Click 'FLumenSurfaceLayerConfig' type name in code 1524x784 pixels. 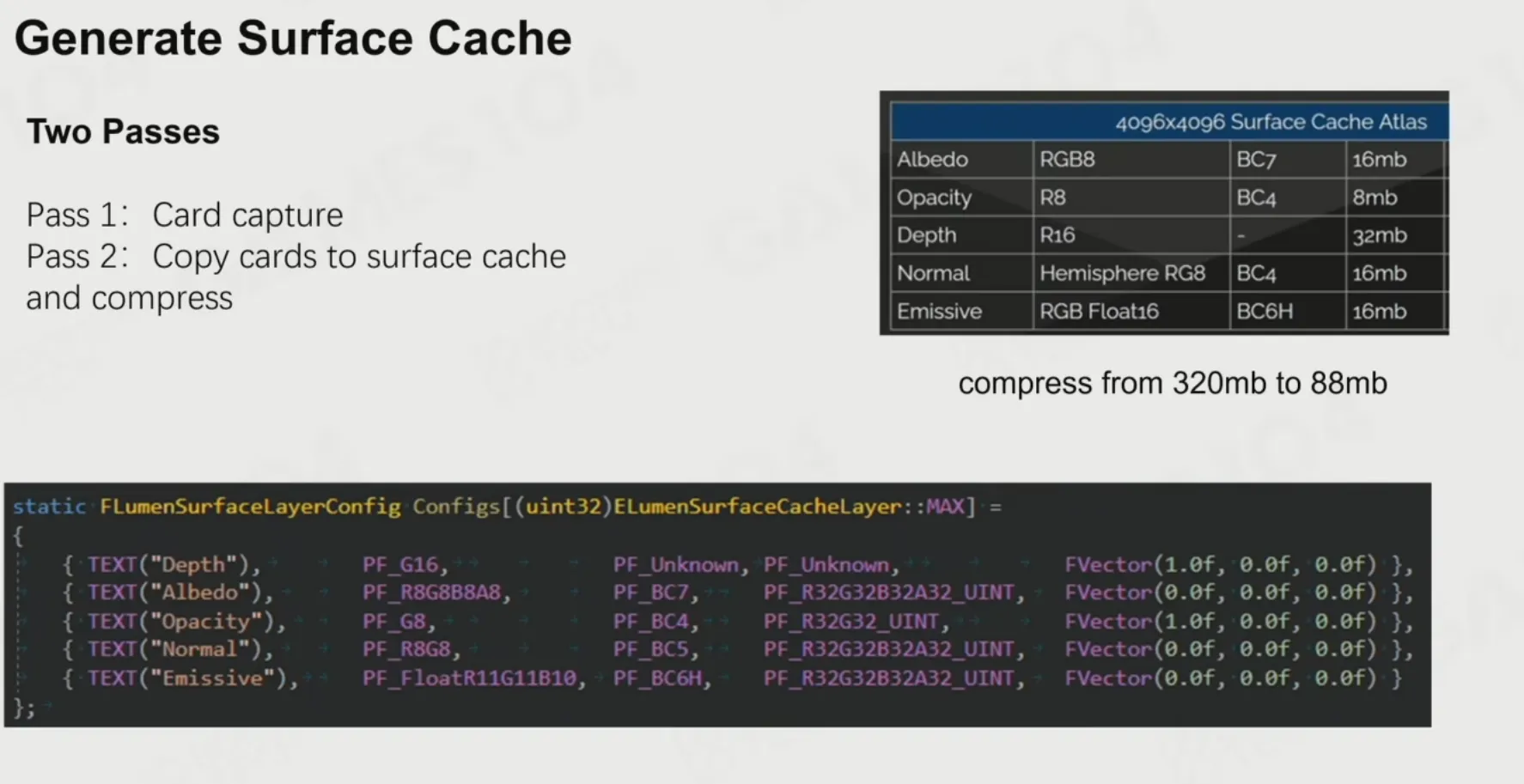point(250,507)
